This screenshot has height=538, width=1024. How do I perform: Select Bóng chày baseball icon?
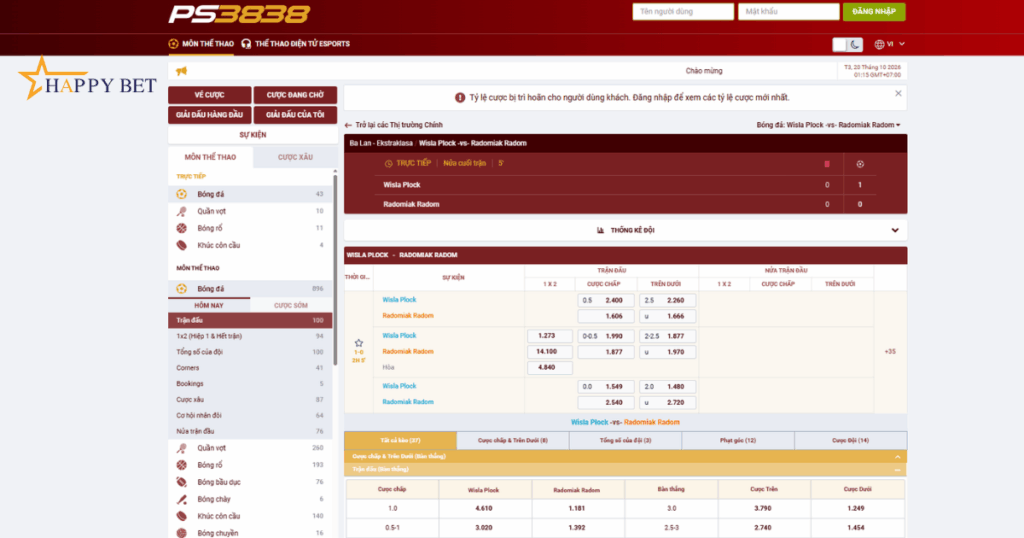[x=182, y=499]
